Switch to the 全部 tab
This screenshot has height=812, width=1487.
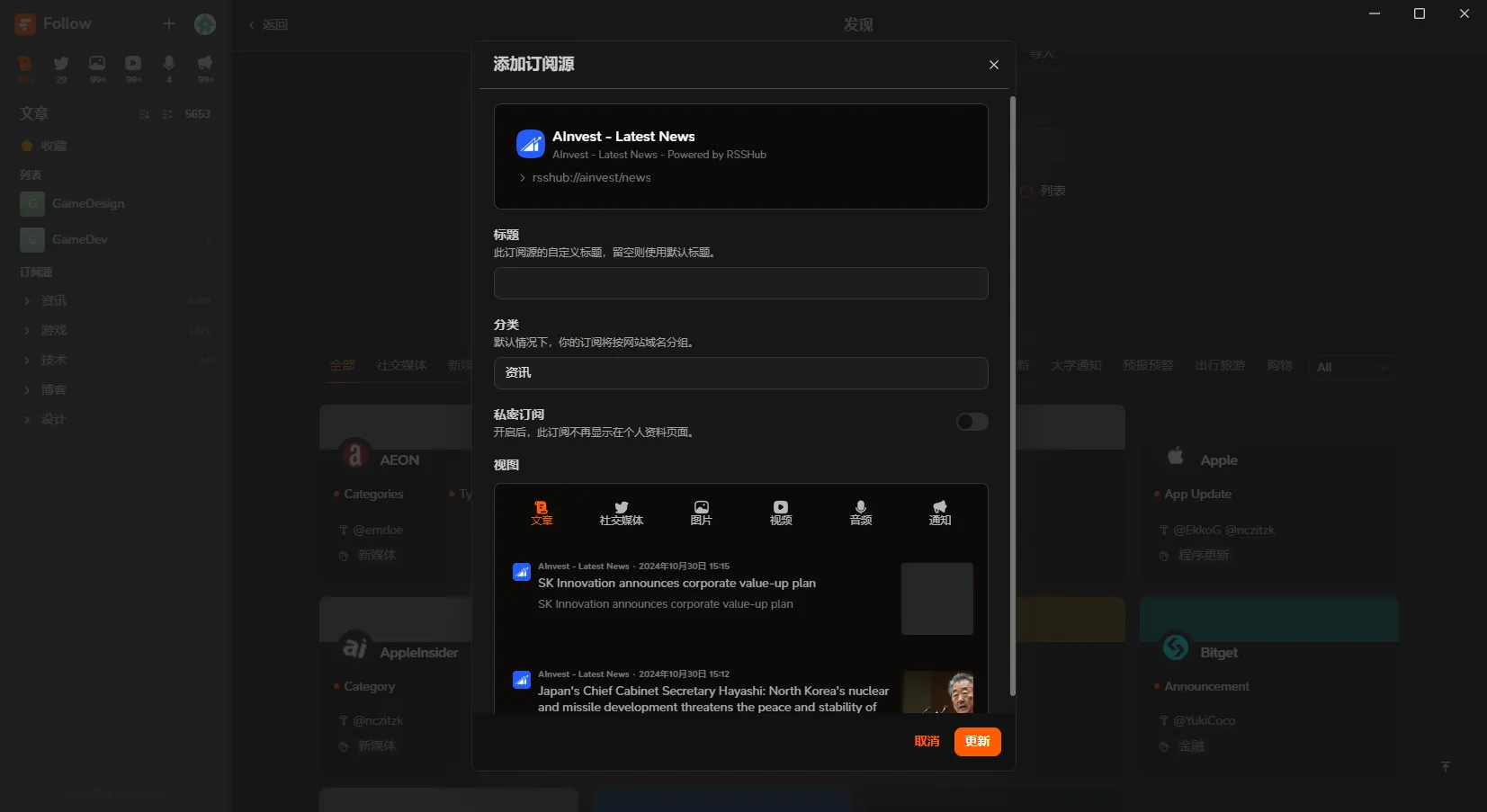tap(342, 365)
